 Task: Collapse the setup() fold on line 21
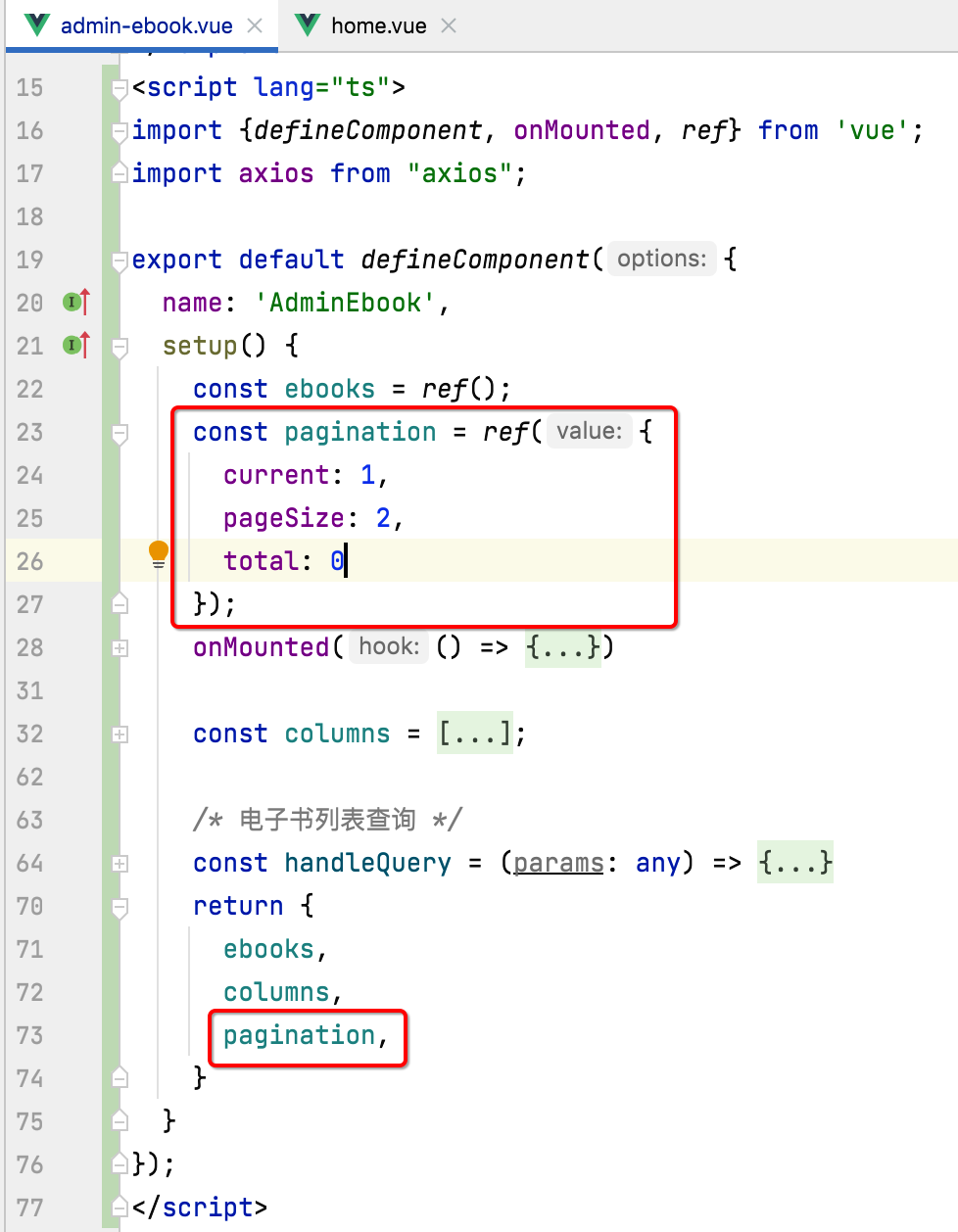(x=120, y=347)
